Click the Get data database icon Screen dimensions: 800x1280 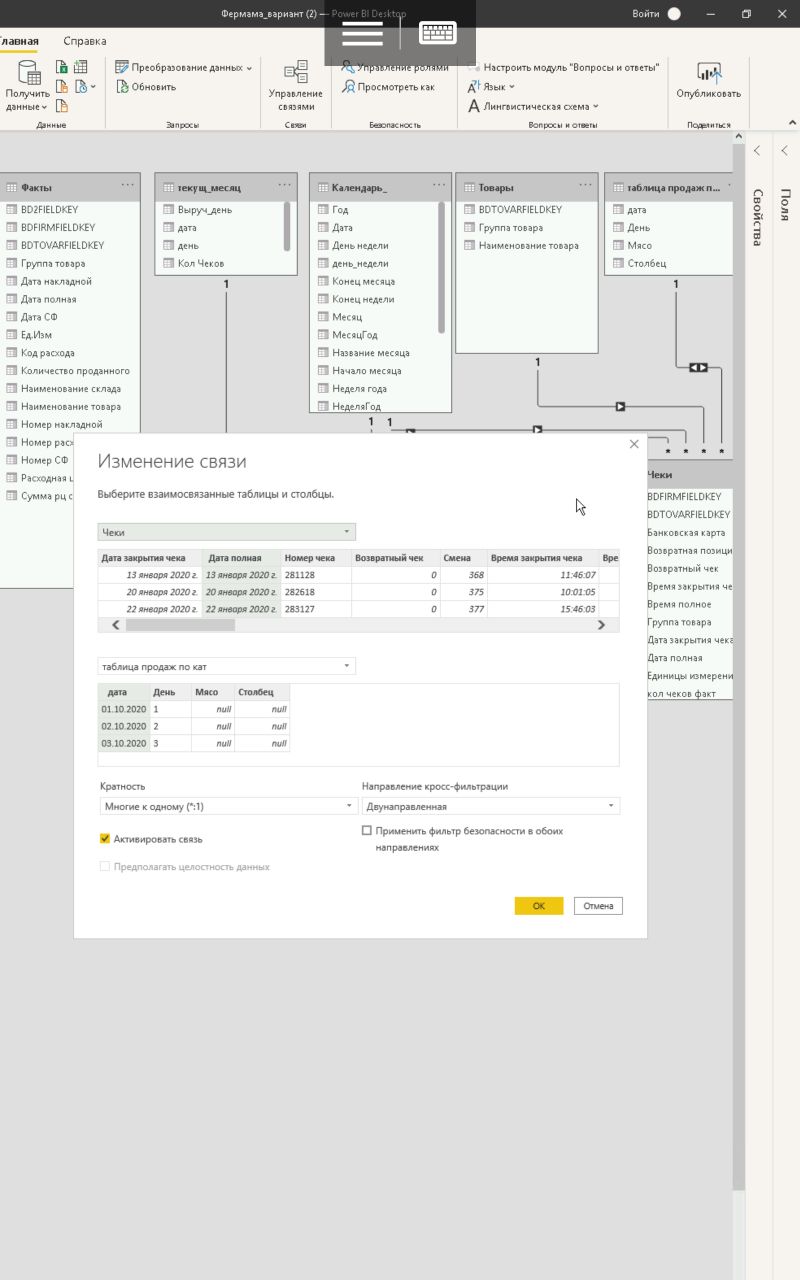point(29,72)
